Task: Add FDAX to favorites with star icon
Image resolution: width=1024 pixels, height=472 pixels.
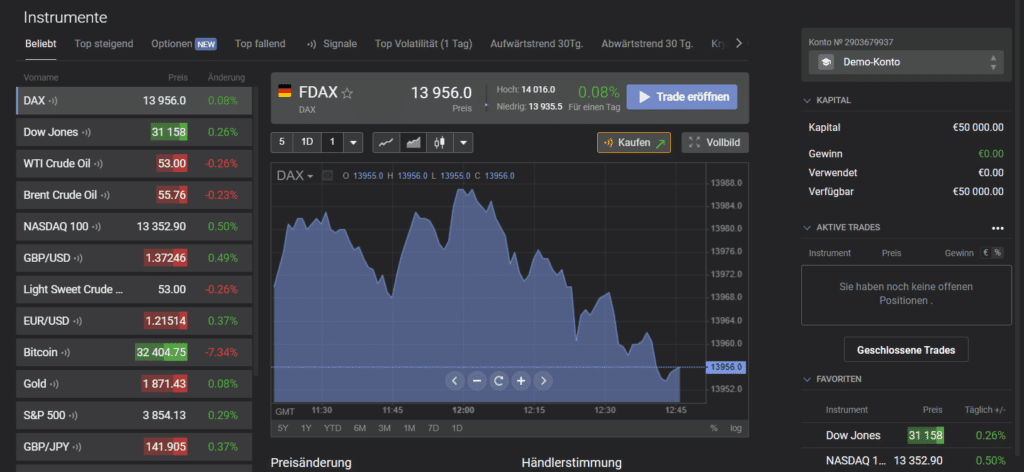Action: point(347,94)
